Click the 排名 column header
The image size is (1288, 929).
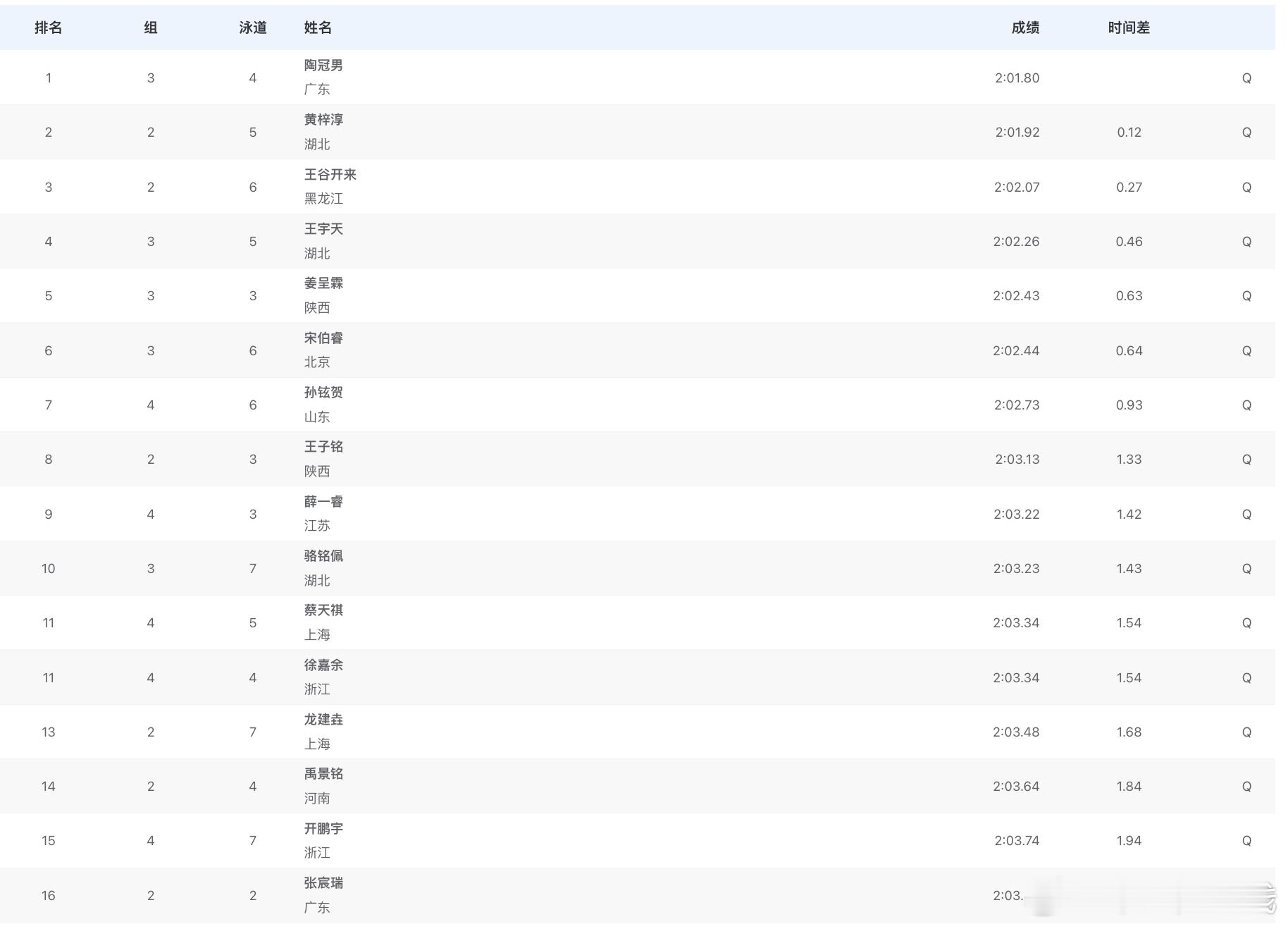(49, 27)
